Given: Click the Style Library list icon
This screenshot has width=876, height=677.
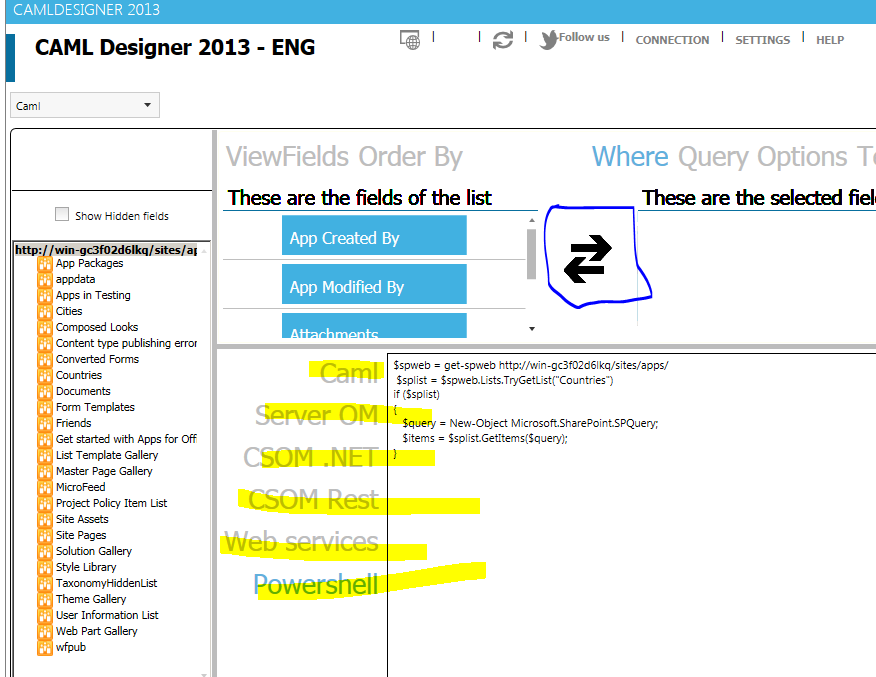Looking at the screenshot, I should pos(44,567).
